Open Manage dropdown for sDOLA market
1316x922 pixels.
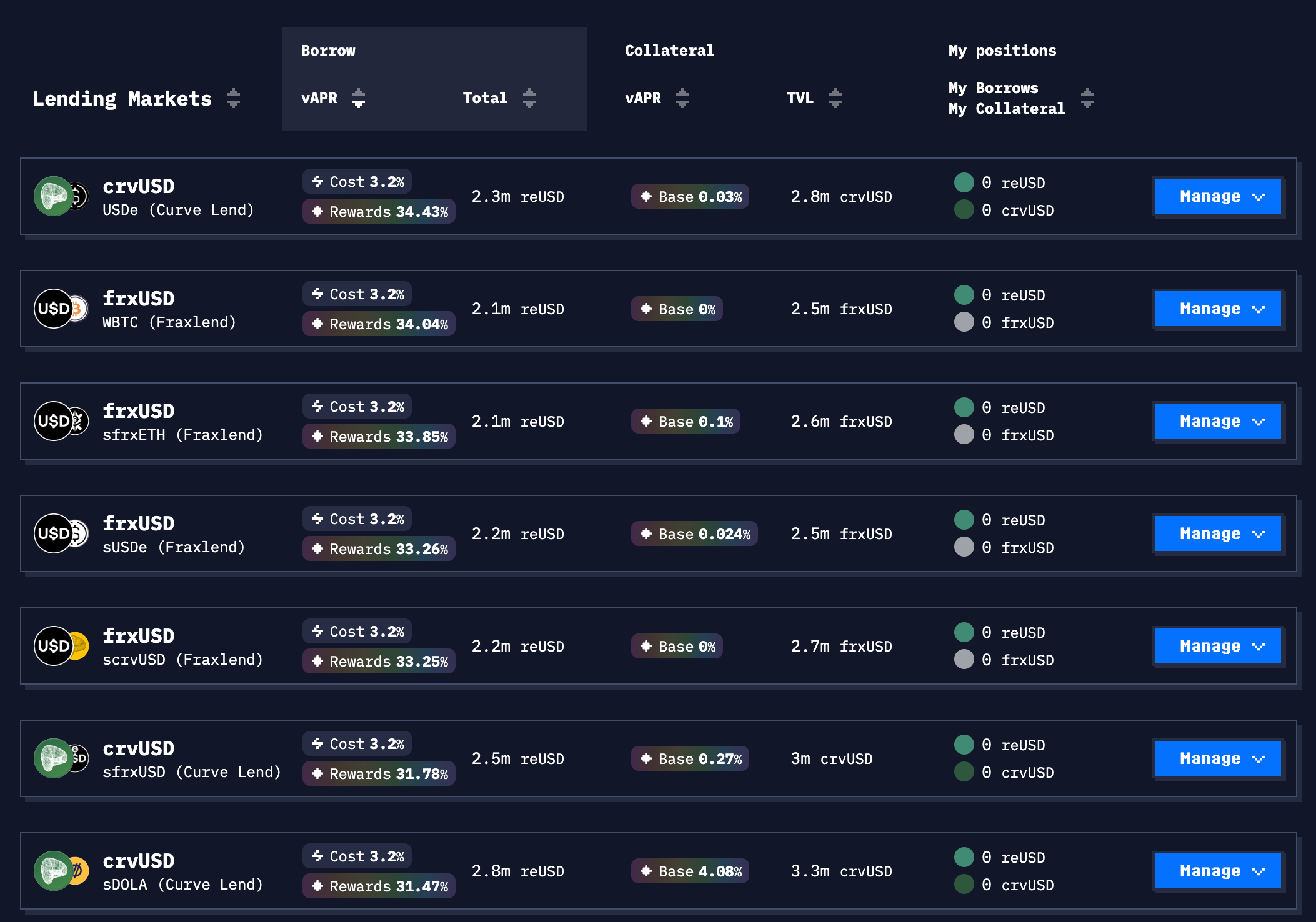click(1218, 871)
